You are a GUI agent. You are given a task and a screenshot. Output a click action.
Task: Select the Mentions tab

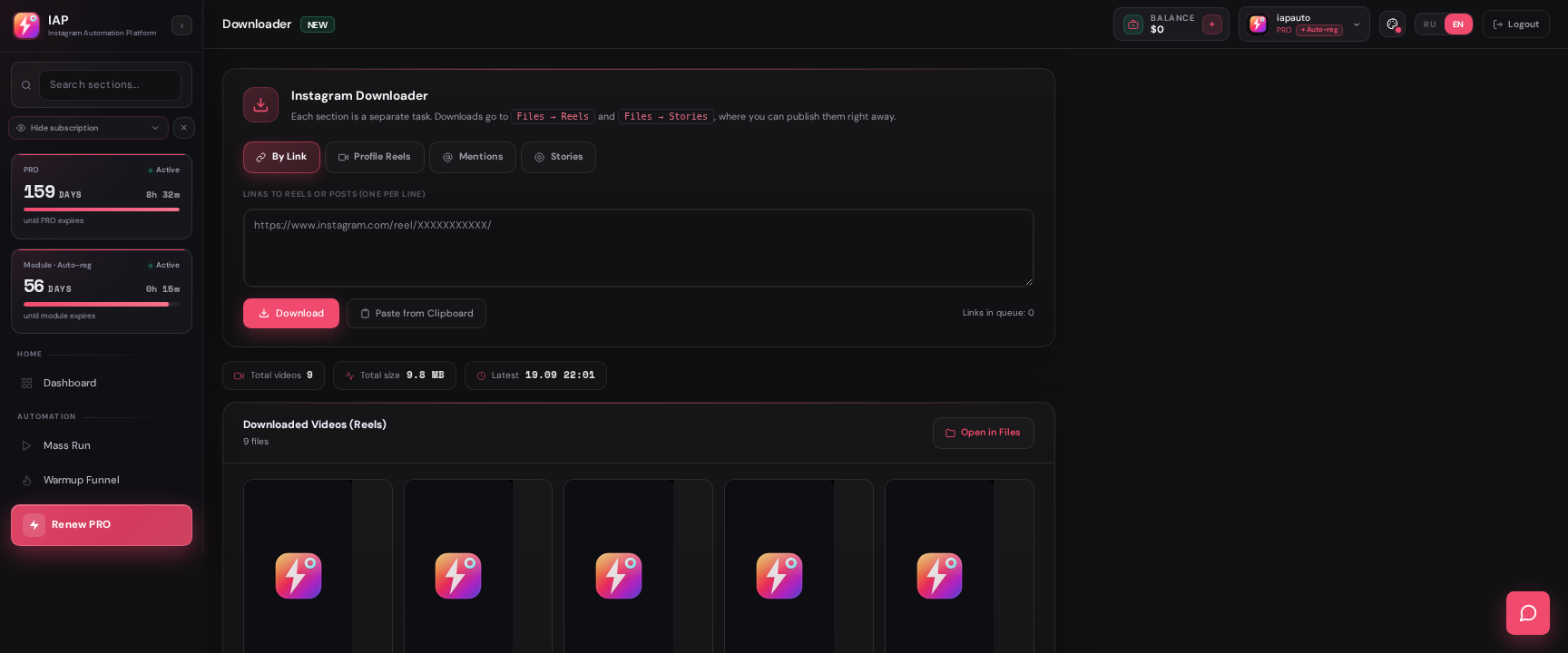473,157
